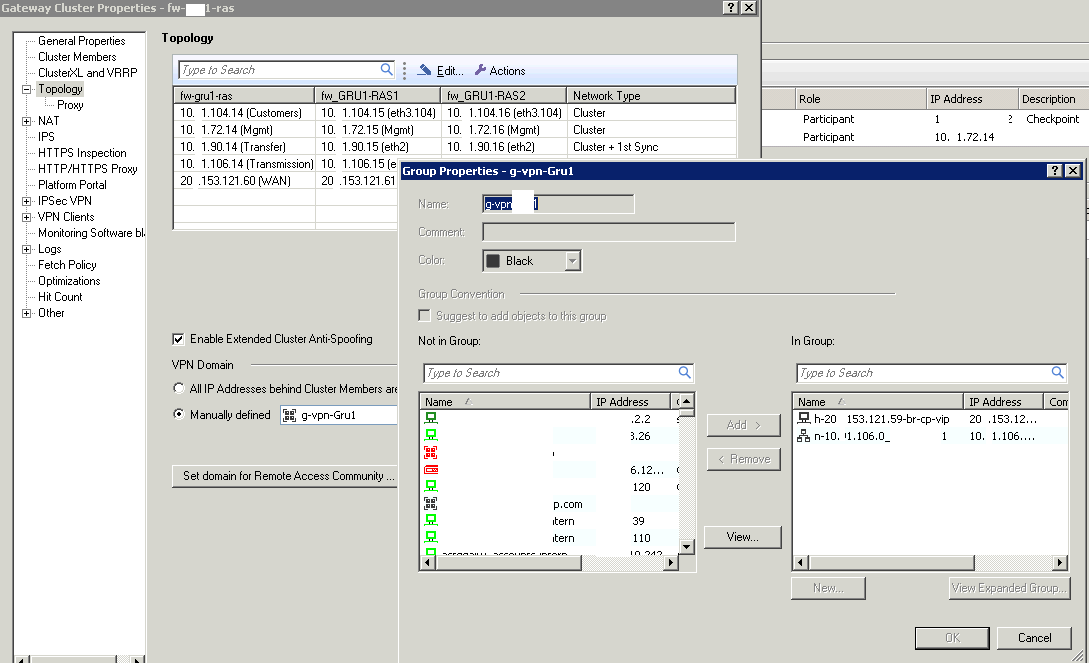Collapse the Topology tree node
The height and width of the screenshot is (663, 1089).
point(26,89)
